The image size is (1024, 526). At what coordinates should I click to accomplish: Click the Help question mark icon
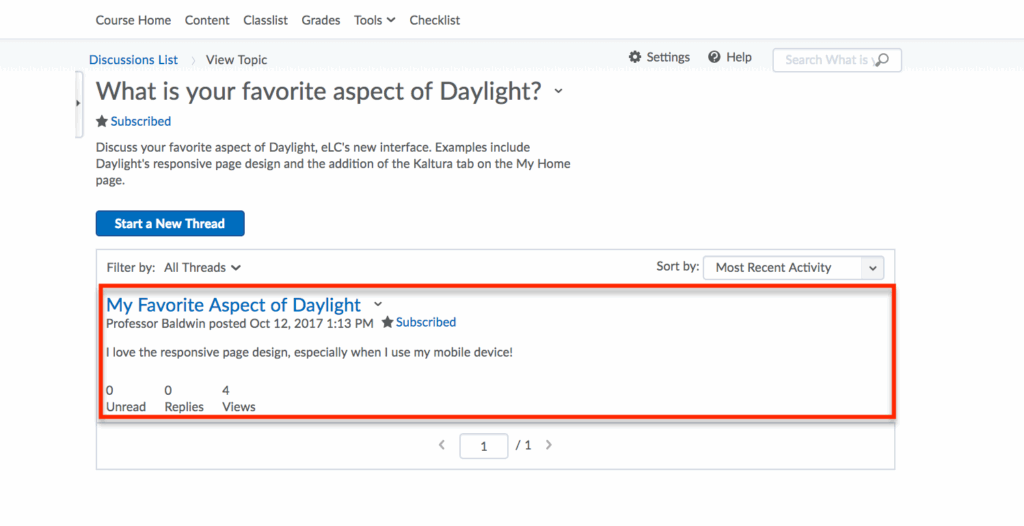[x=714, y=58]
